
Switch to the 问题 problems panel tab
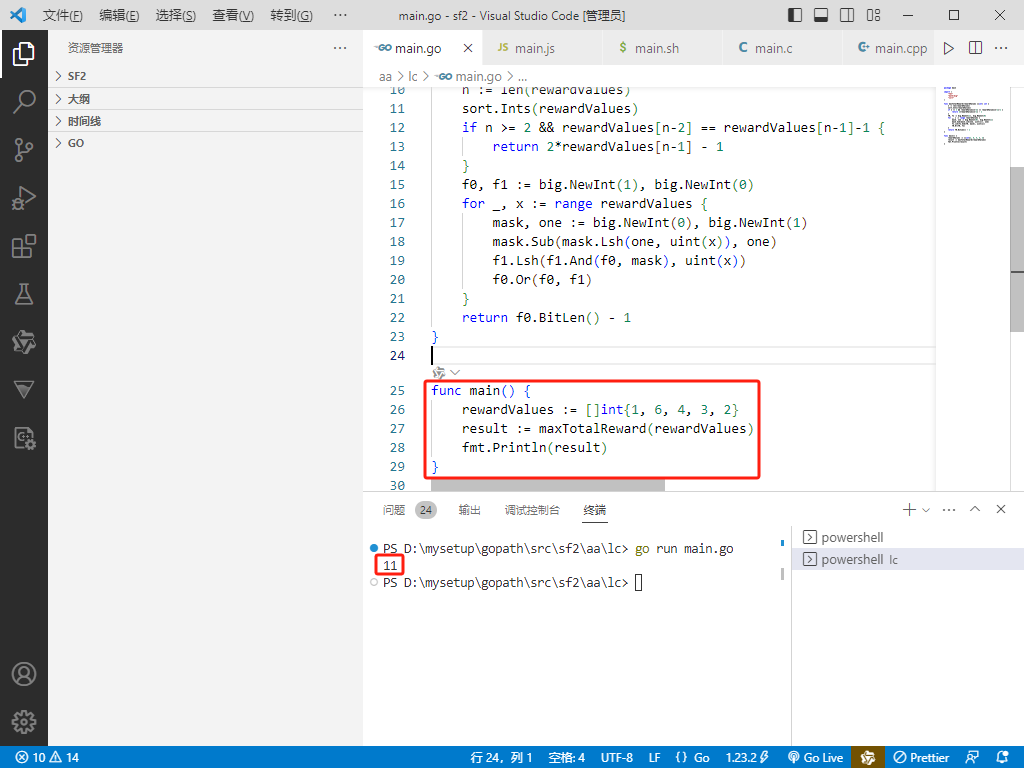click(x=394, y=510)
